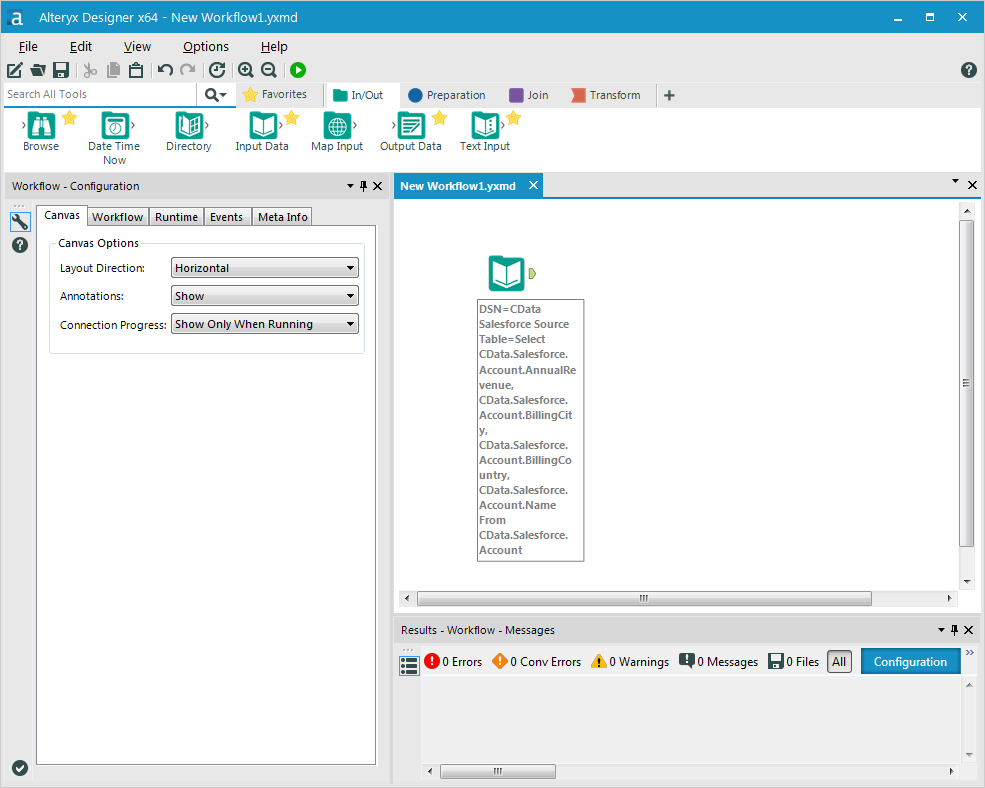This screenshot has height=788, width=985.
Task: Open the workflow tabs list dropdown arrow
Action: coord(955,182)
